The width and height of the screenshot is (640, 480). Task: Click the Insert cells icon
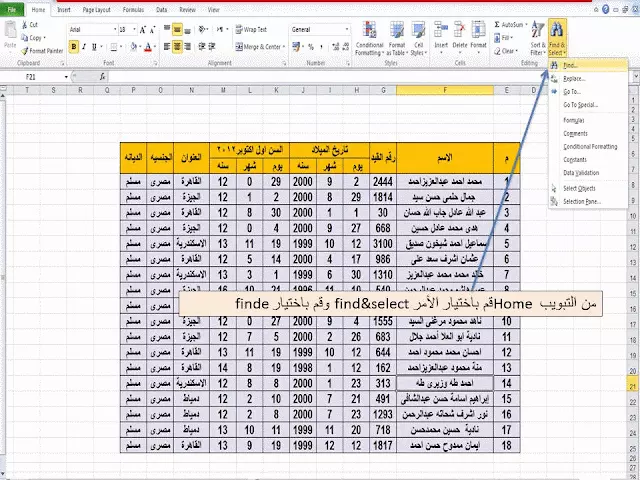click(x=441, y=29)
